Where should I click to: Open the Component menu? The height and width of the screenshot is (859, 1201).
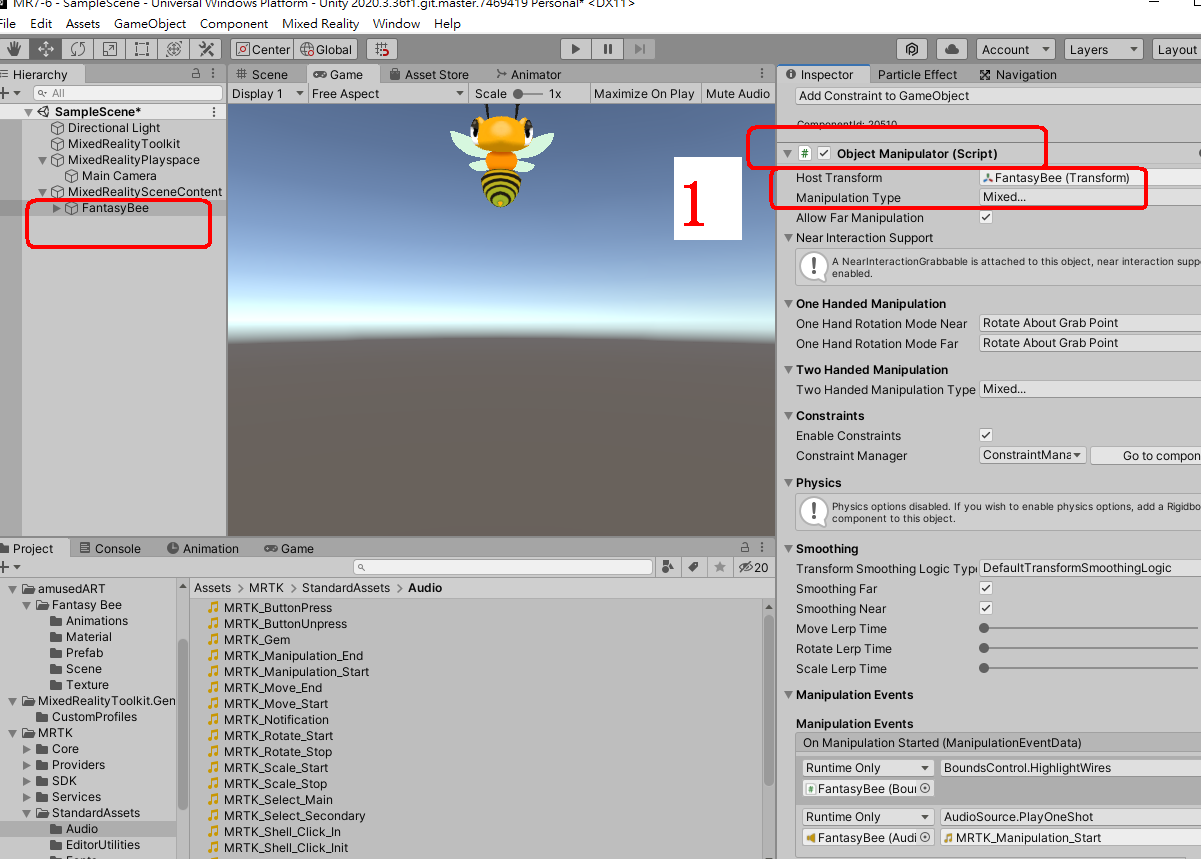click(234, 23)
